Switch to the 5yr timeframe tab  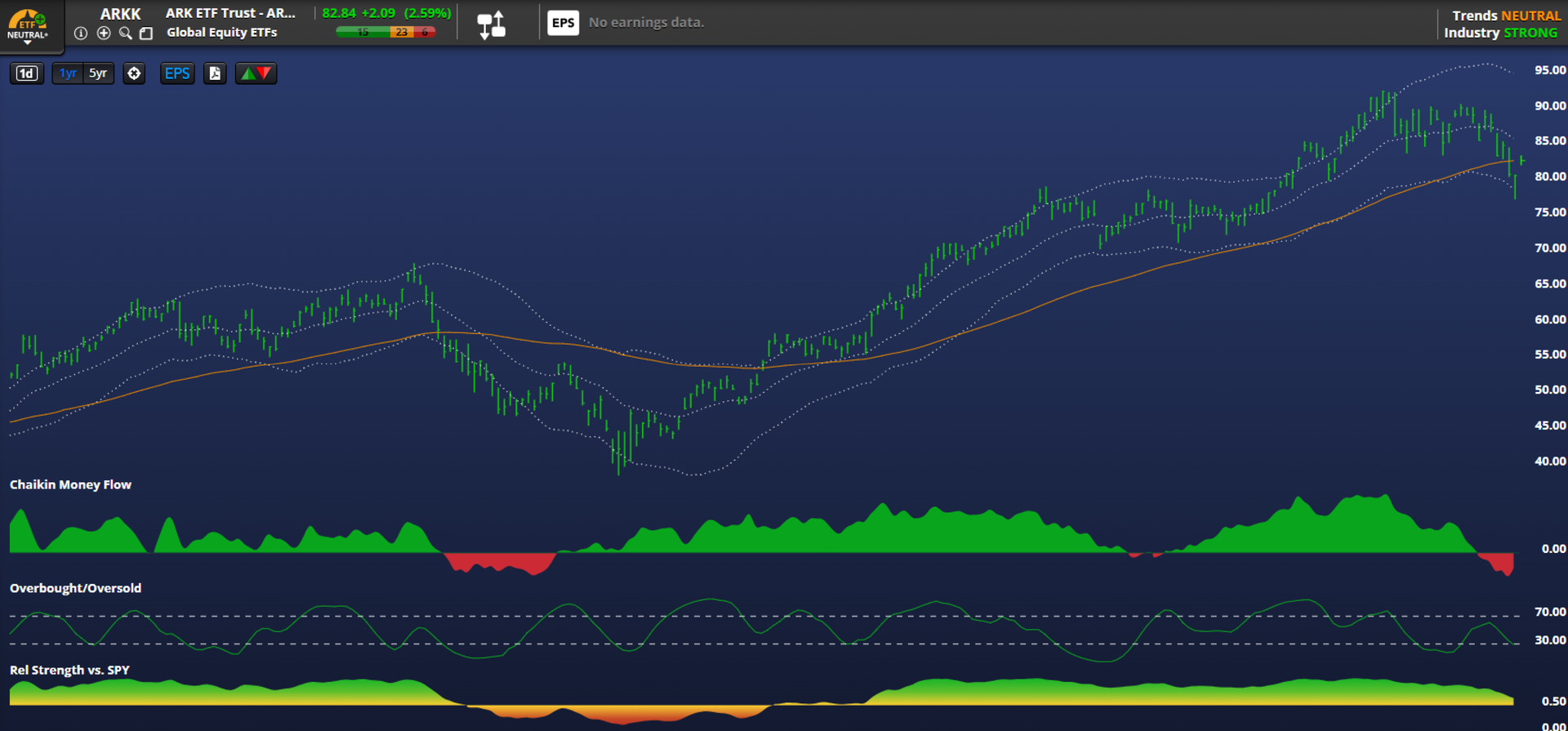[98, 74]
